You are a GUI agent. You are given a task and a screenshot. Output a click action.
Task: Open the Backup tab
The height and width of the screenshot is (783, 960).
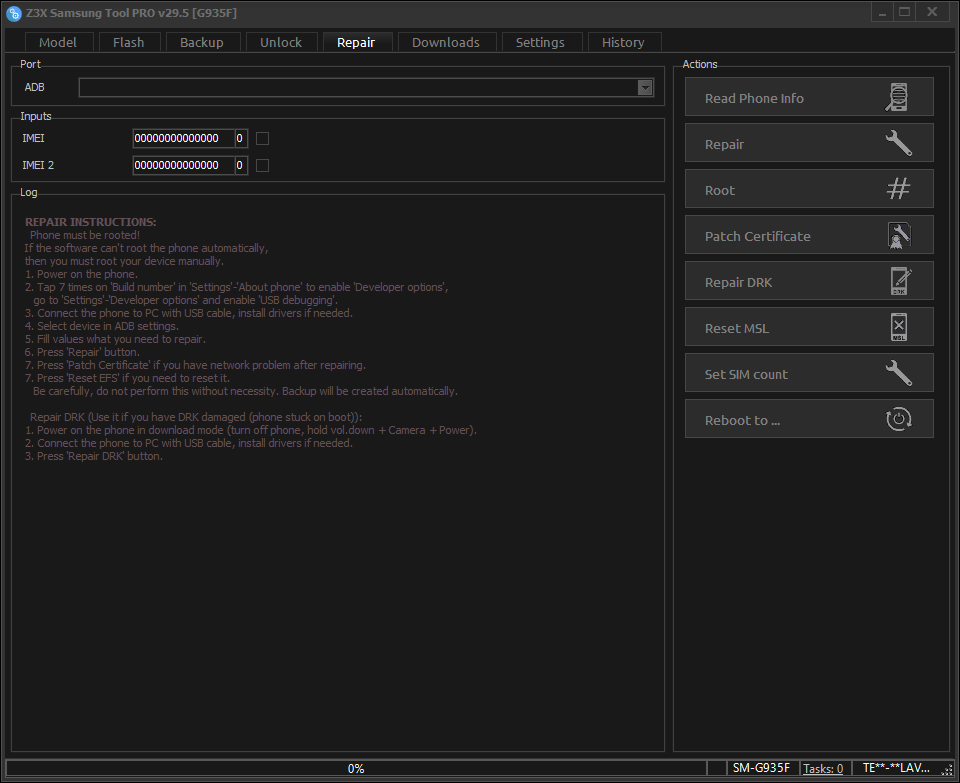tap(202, 42)
